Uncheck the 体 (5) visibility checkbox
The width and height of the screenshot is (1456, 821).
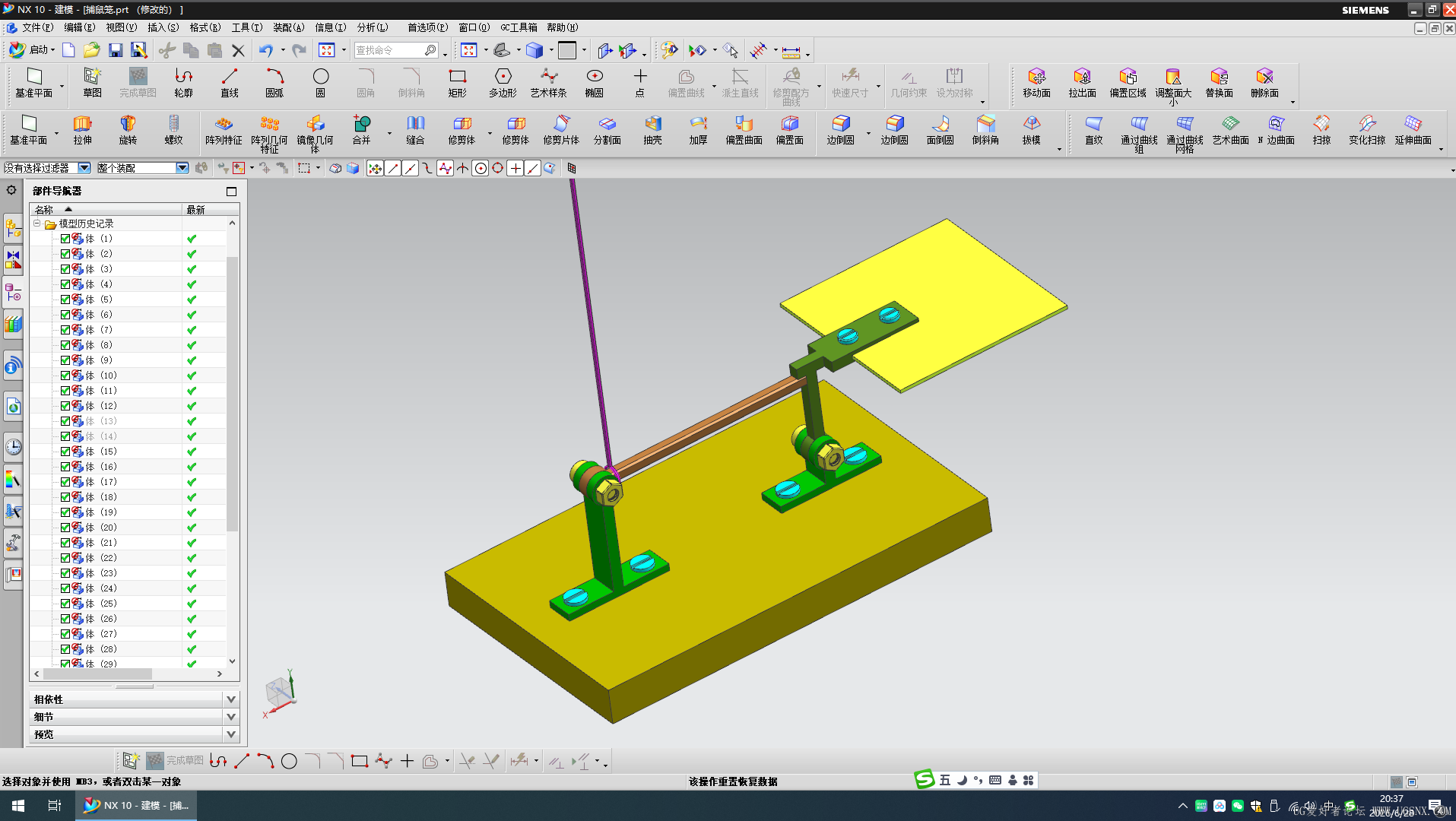65,300
